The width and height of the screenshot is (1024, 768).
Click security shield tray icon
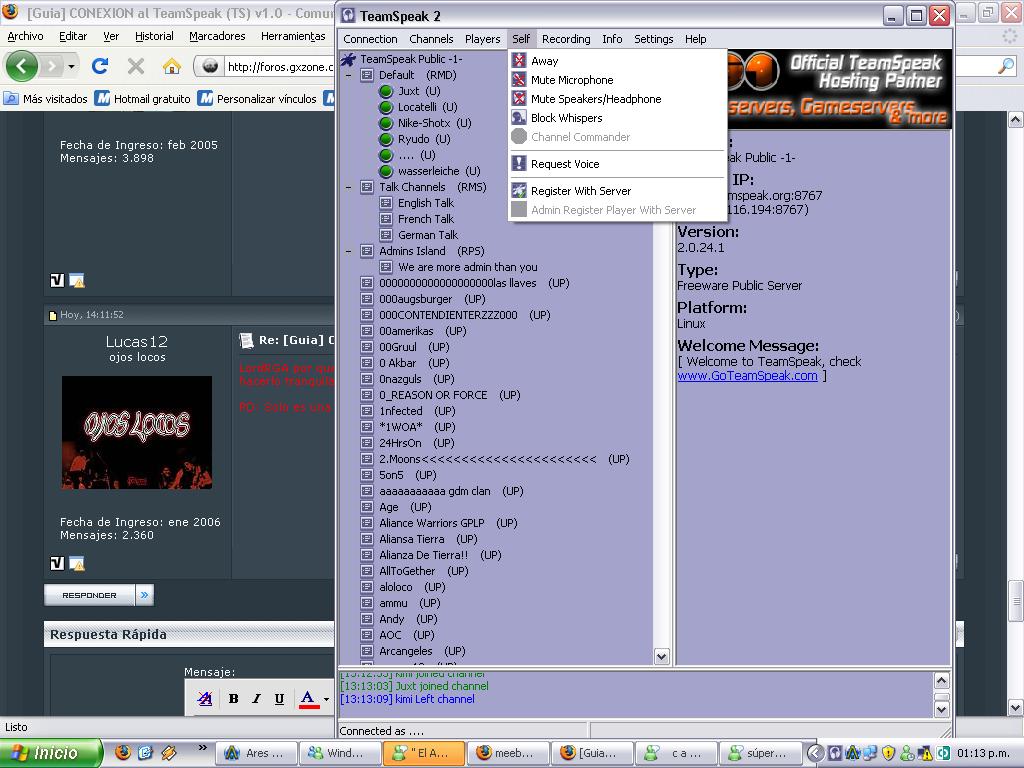pyautogui.click(x=888, y=753)
